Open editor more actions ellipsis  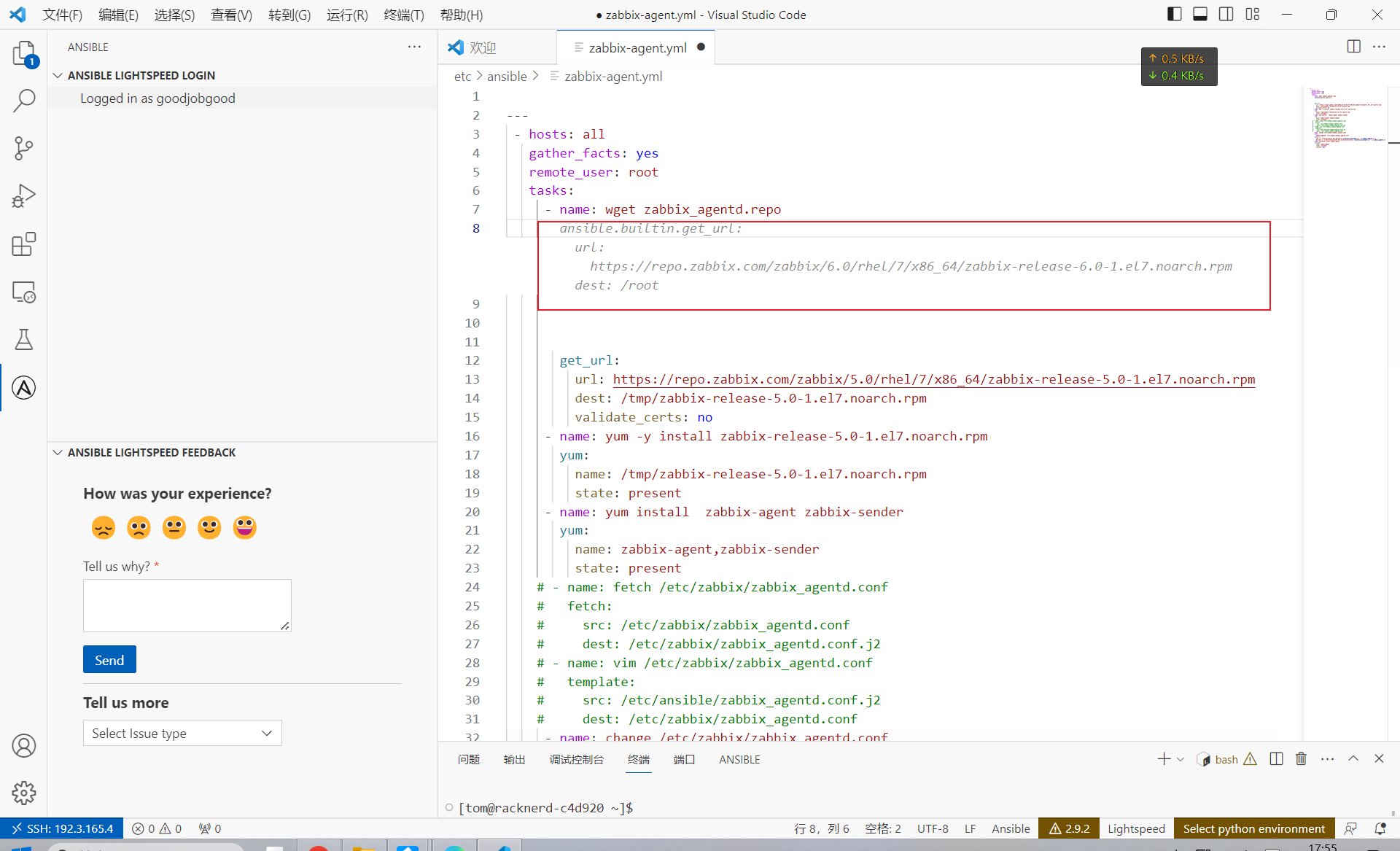[x=1379, y=47]
